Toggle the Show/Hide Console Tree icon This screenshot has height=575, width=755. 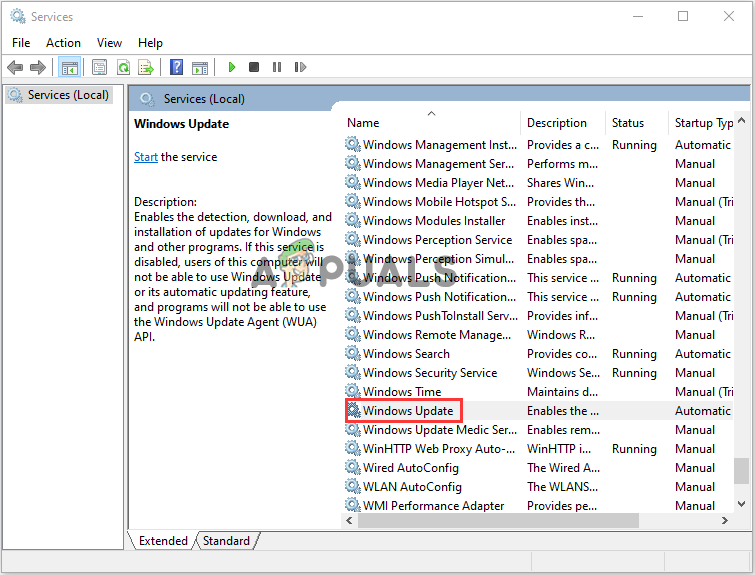point(69,67)
